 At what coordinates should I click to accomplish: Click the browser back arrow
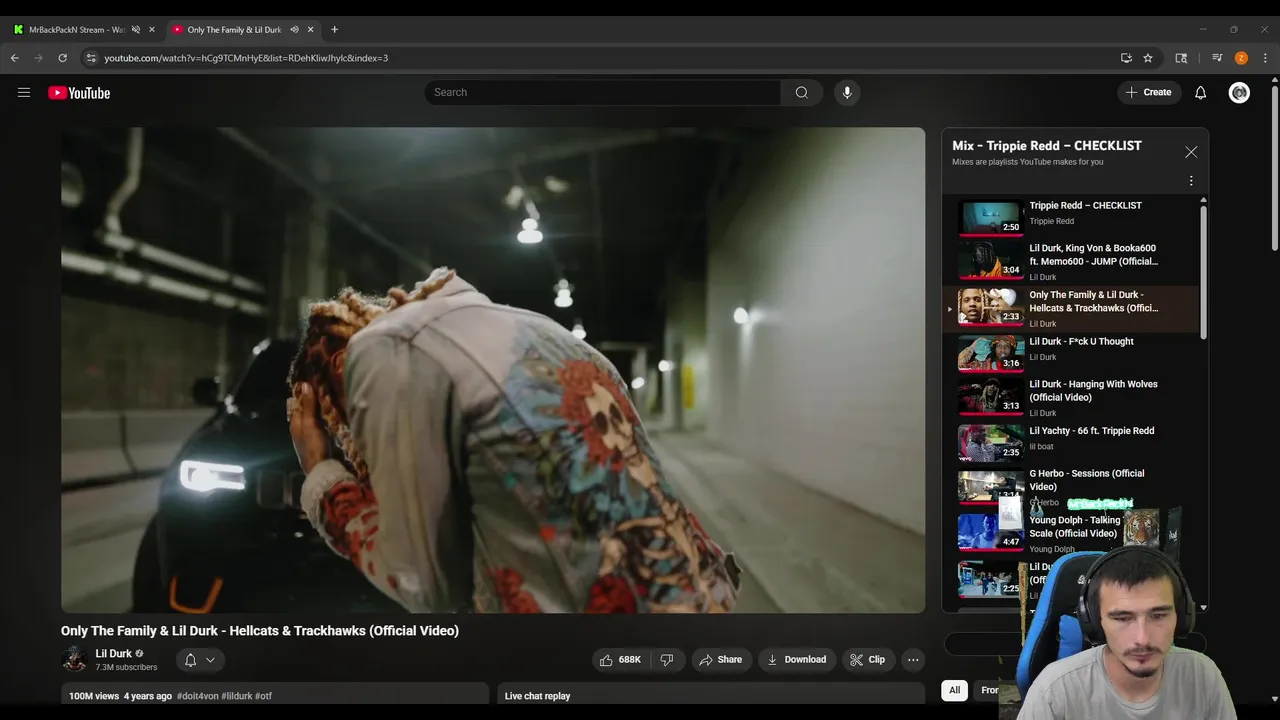[x=15, y=58]
